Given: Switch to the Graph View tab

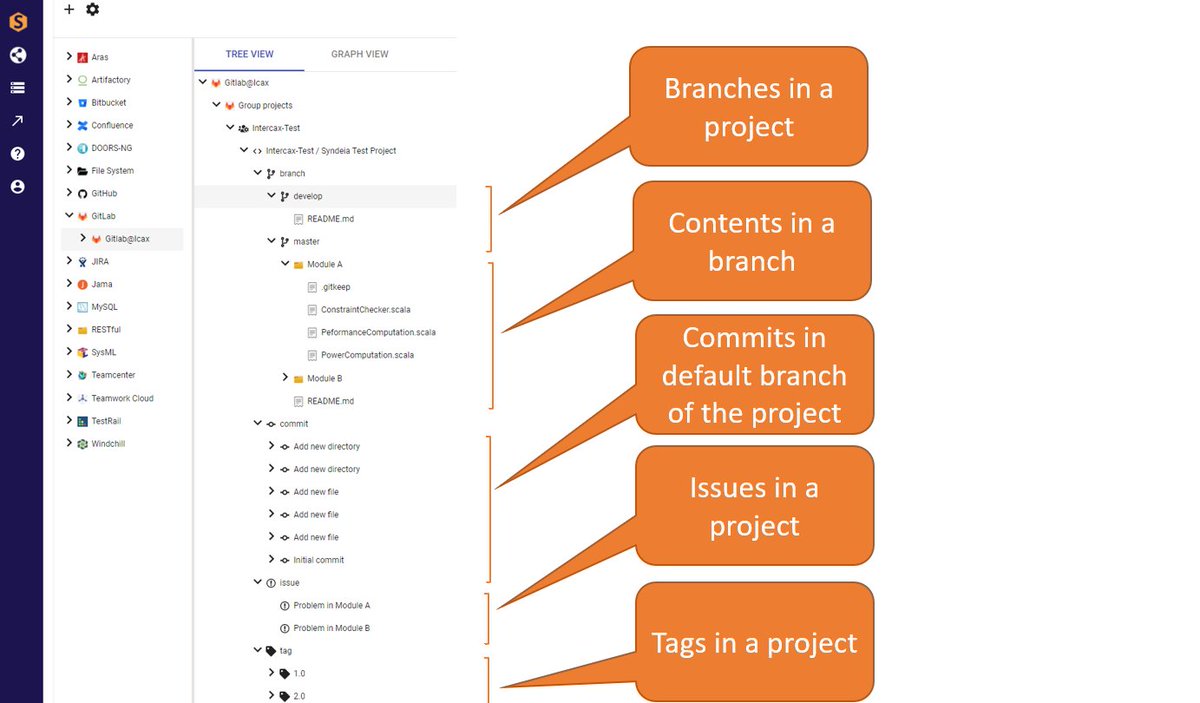Looking at the screenshot, I should point(360,54).
